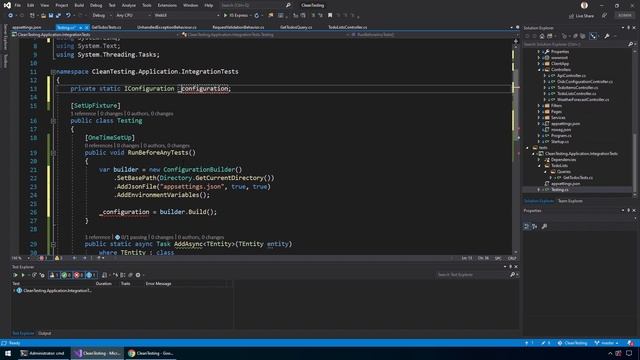The height and width of the screenshot is (360, 640).
Task: Click the Live Share button
Action: 582,16
